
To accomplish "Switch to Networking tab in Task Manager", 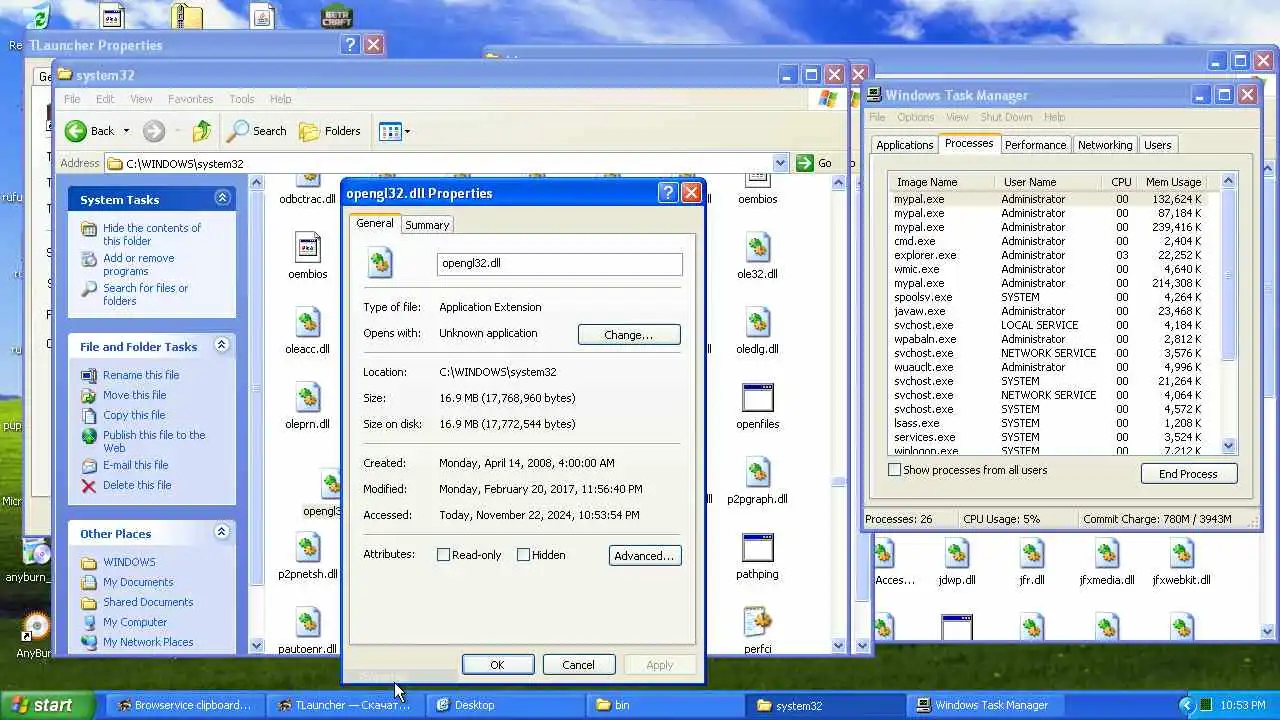I will click(1105, 145).
